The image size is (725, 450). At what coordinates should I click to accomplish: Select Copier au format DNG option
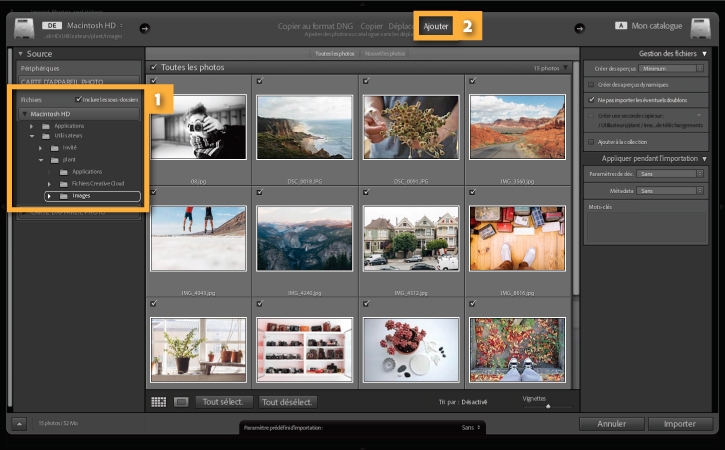click(315, 26)
